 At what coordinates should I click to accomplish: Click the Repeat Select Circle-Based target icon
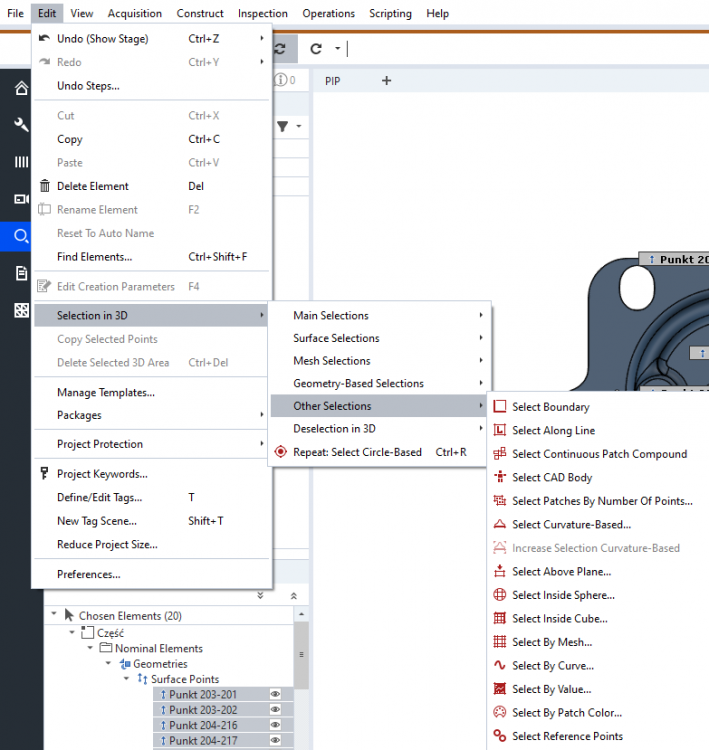click(281, 452)
